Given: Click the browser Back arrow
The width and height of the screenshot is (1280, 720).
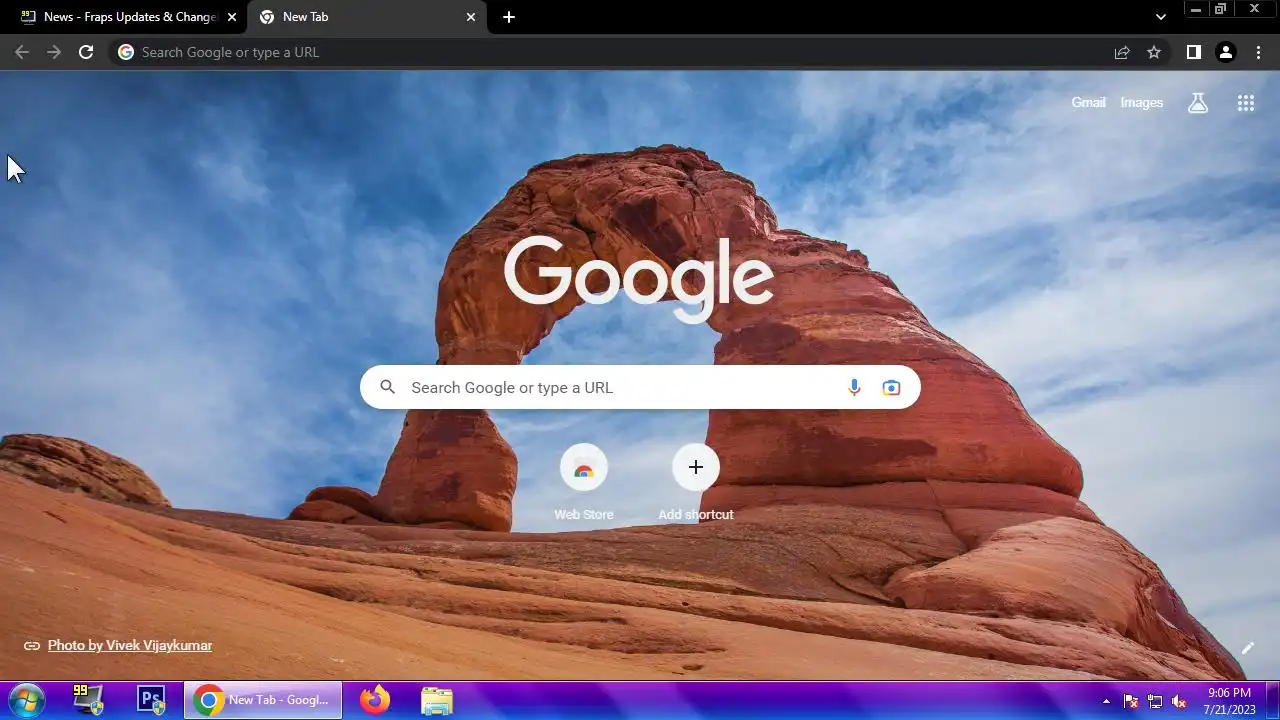Looking at the screenshot, I should [22, 52].
